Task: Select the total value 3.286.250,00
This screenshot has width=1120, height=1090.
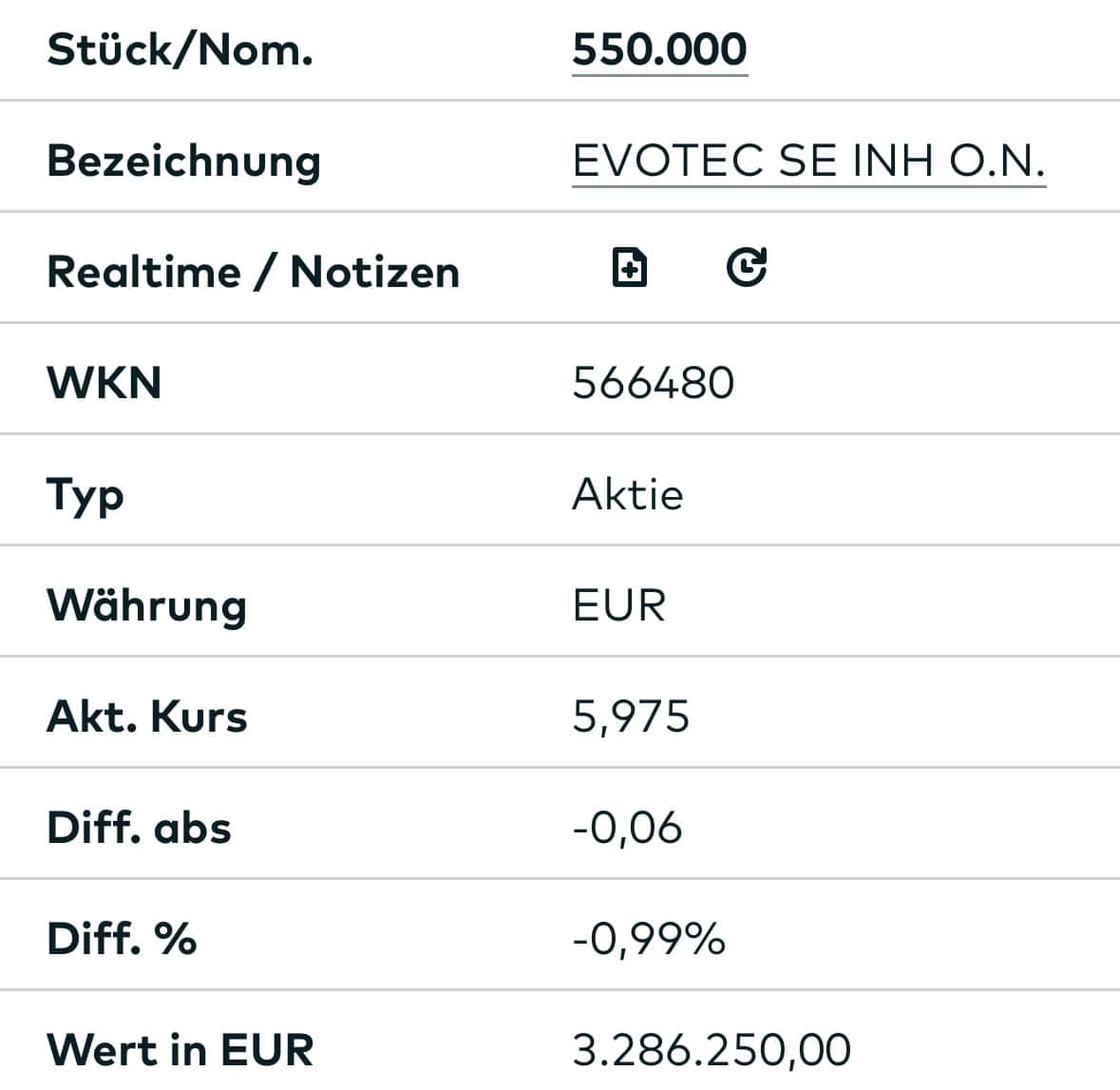Action: coord(712,1050)
